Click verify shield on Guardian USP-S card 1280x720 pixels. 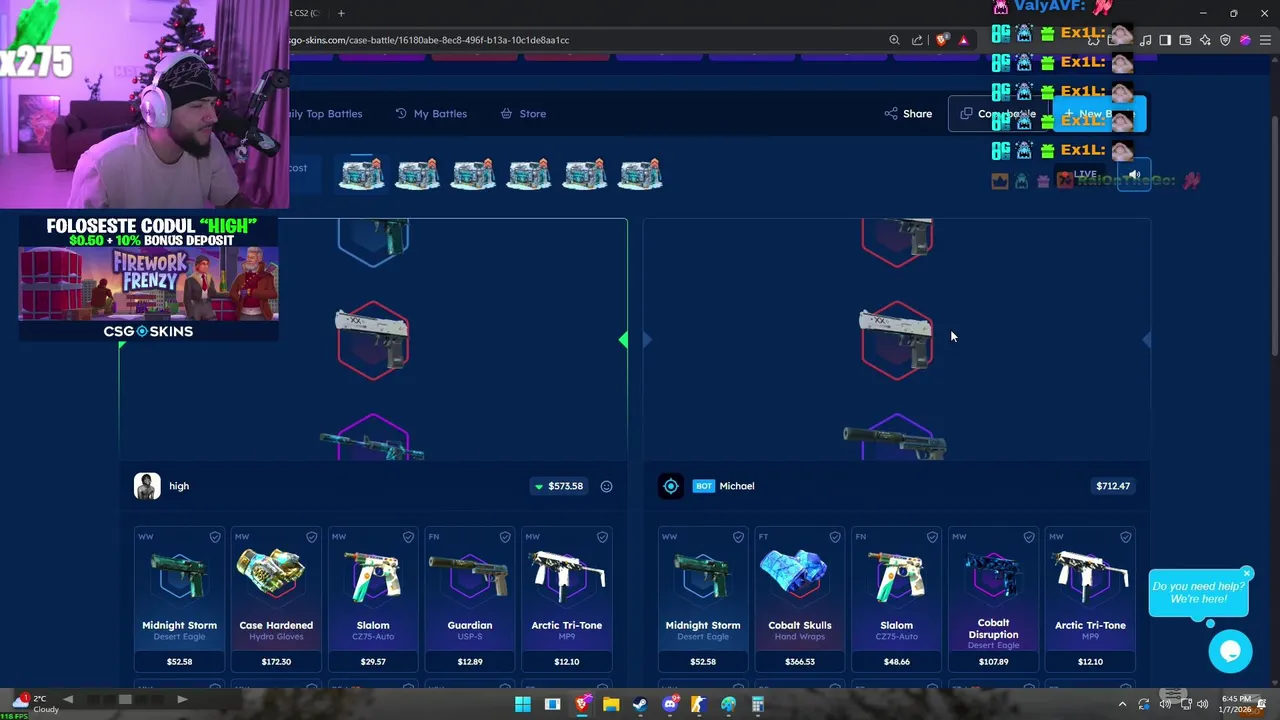click(505, 537)
